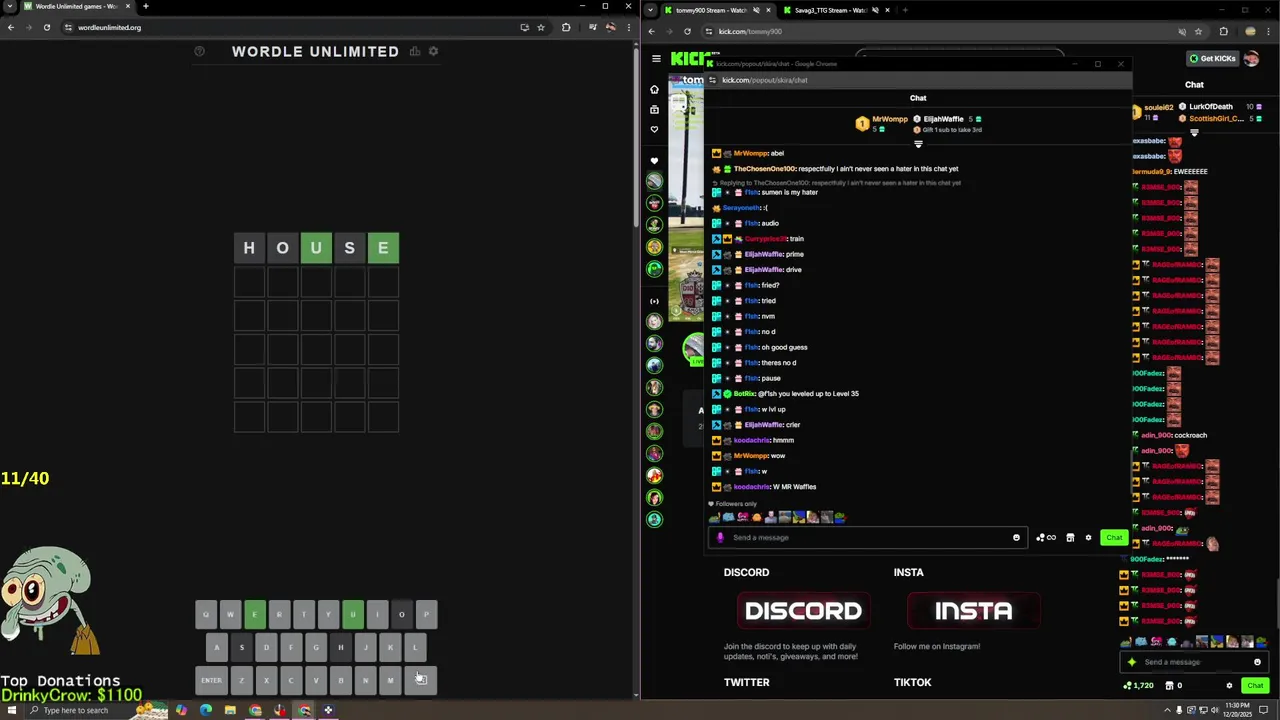Reload the Kick stream page
The width and height of the screenshot is (1280, 720).
pos(687,31)
